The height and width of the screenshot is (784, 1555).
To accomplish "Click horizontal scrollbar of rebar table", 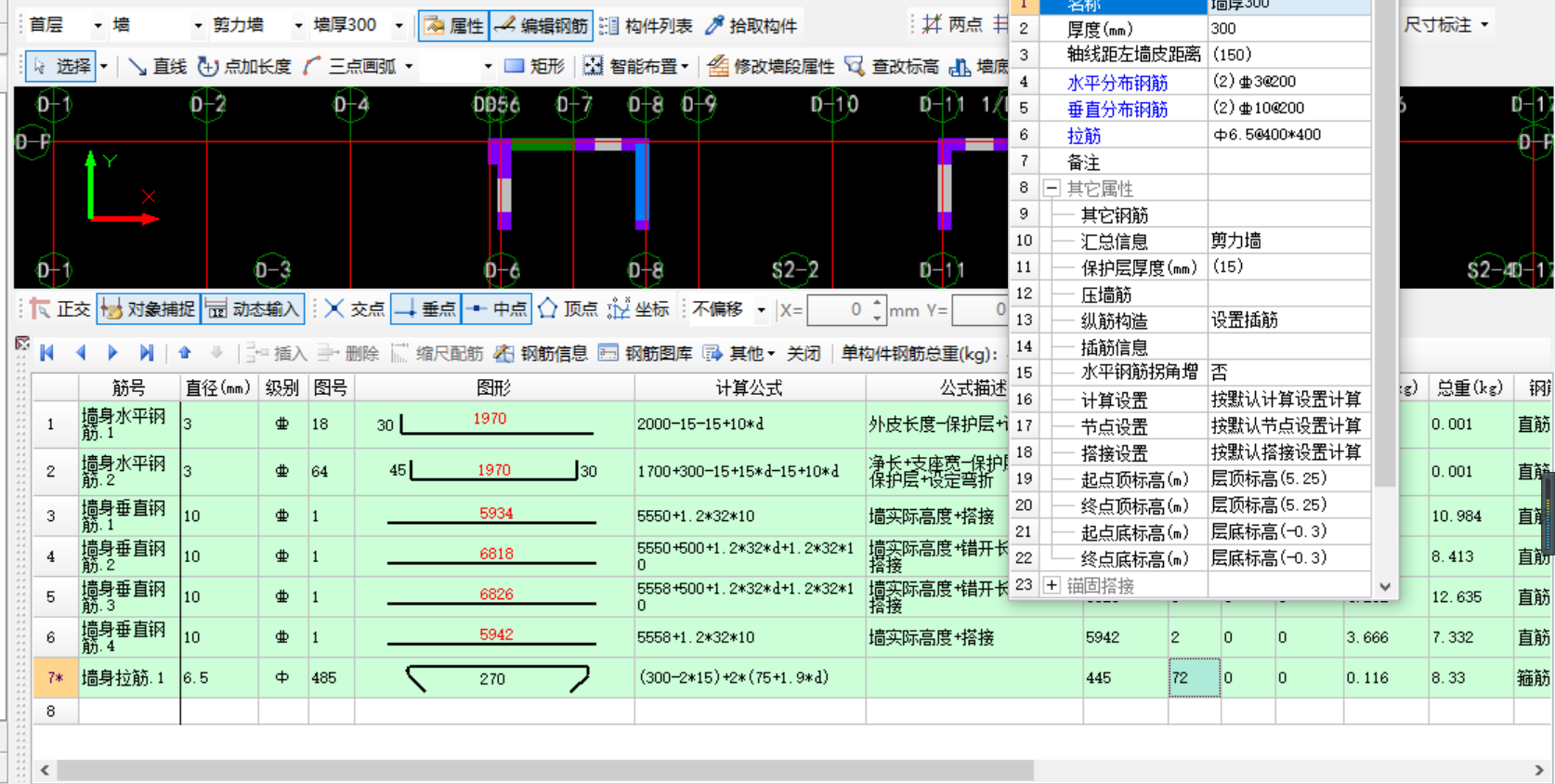I will click(544, 770).
